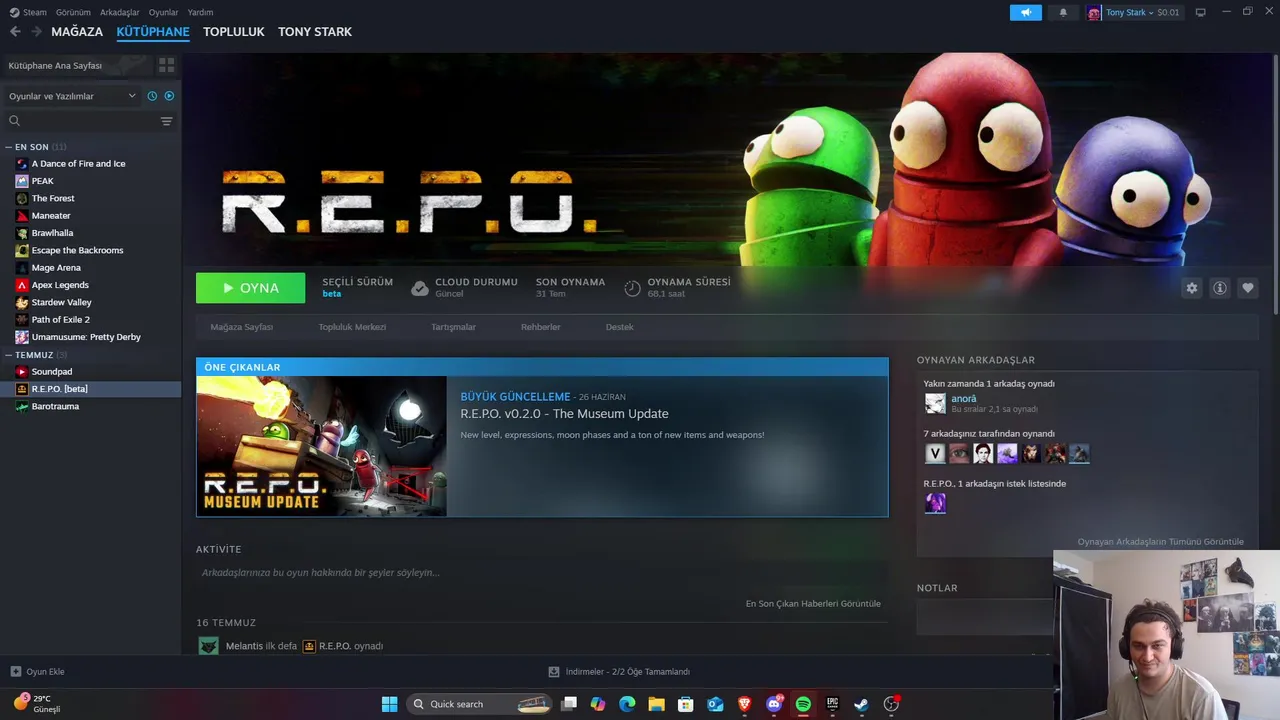The height and width of the screenshot is (720, 1280).
Task: Open Spotify from the taskbar
Action: tap(803, 704)
